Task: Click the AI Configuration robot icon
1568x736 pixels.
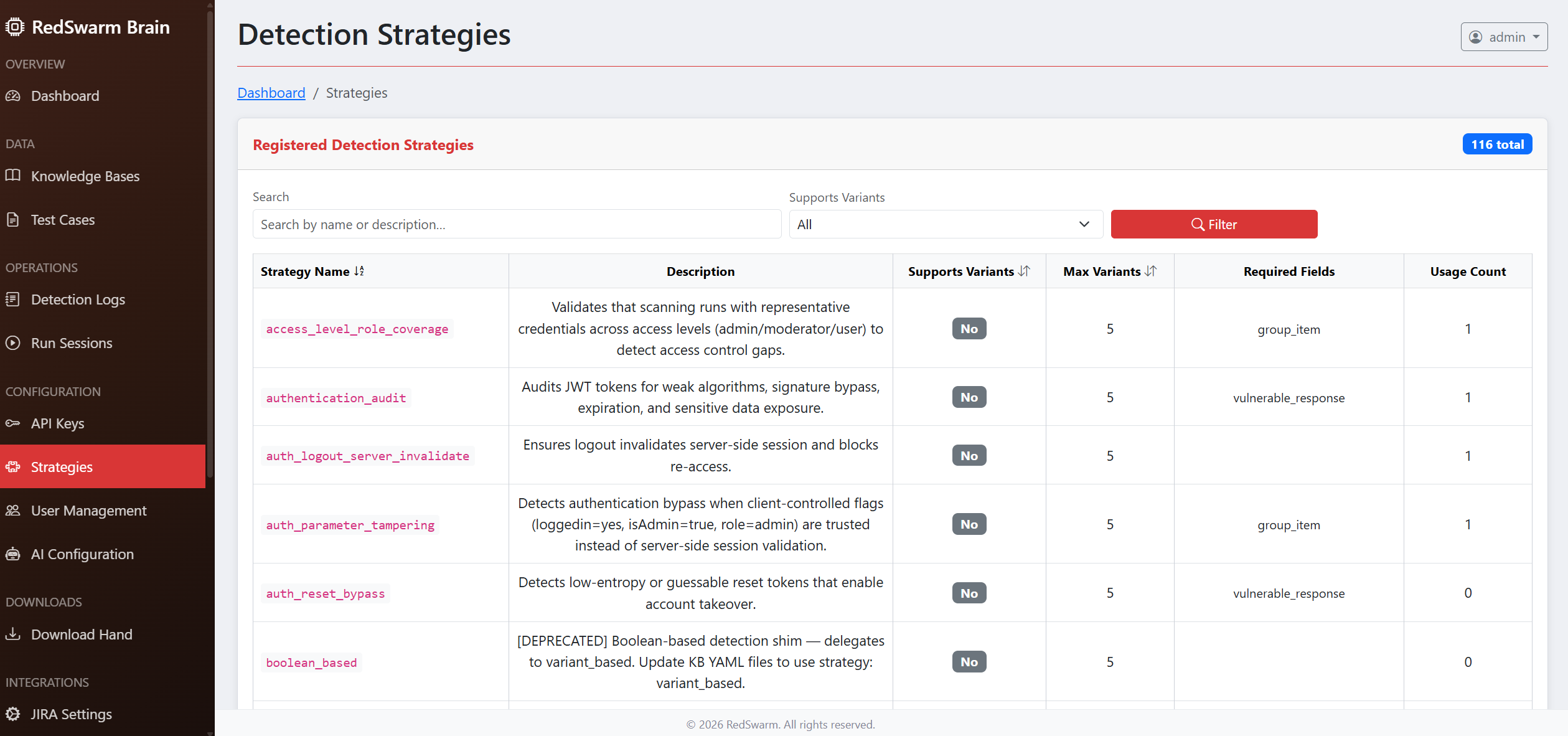Action: pos(12,554)
